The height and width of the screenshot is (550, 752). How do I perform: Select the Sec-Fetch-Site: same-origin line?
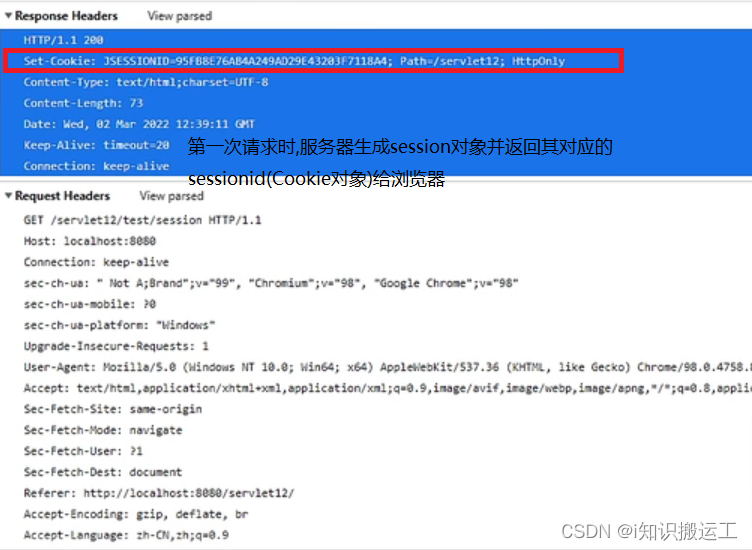click(x=113, y=409)
